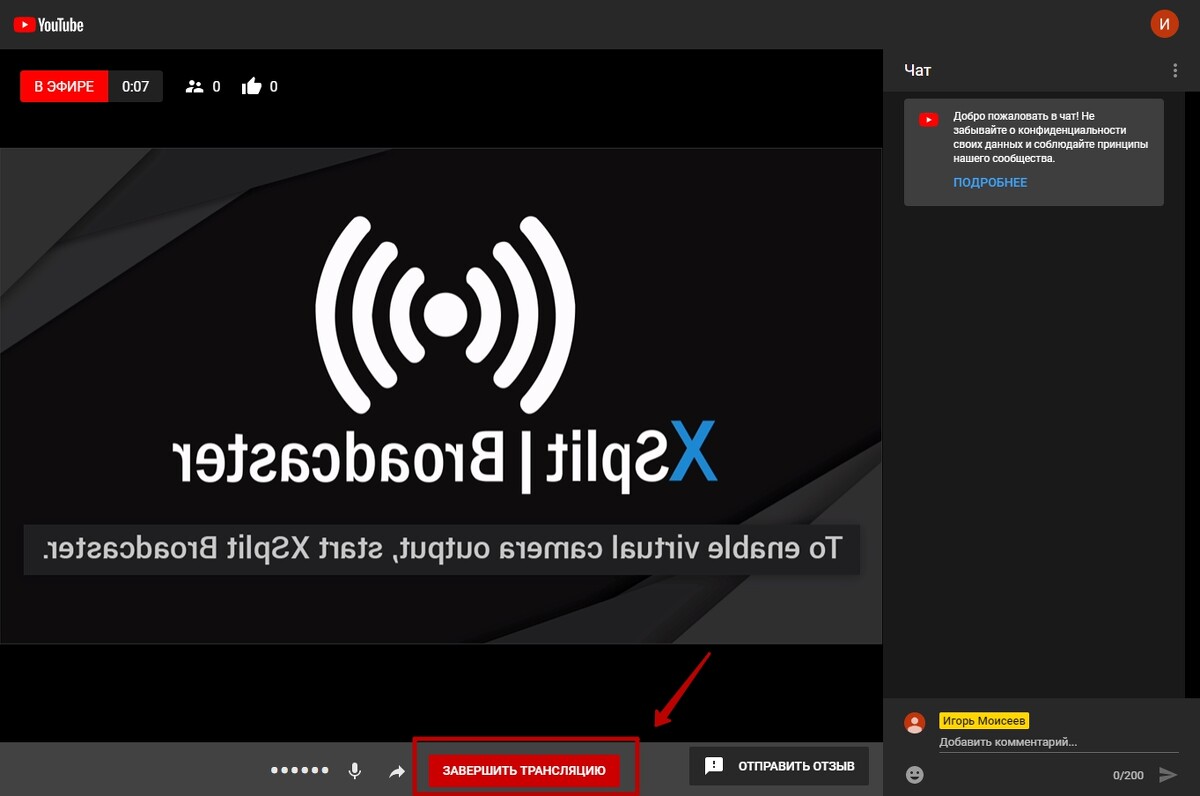The height and width of the screenshot is (796, 1200).
Task: Click the send message arrow icon
Action: [x=1167, y=774]
